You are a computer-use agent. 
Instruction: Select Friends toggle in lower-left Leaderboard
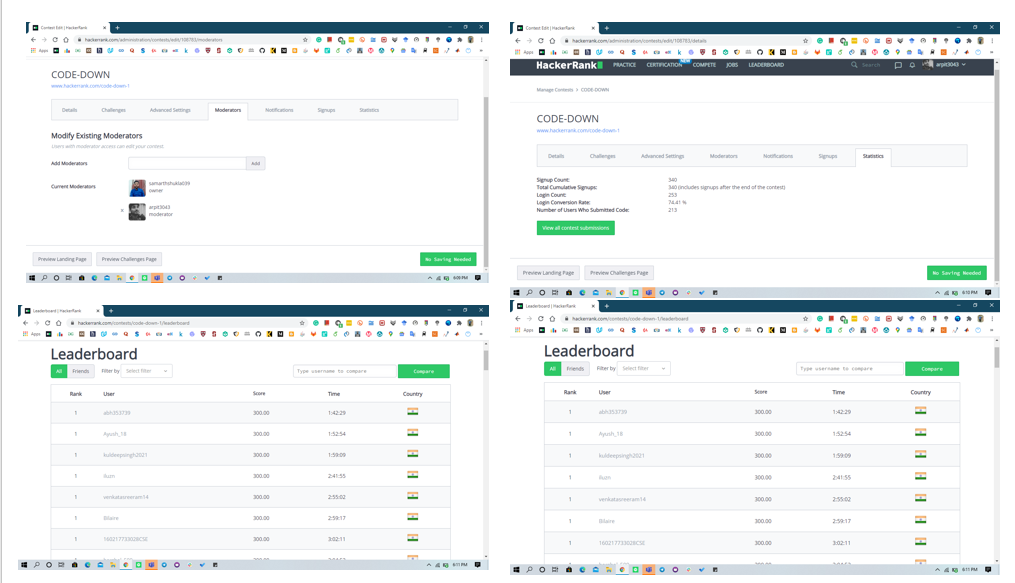pos(81,371)
